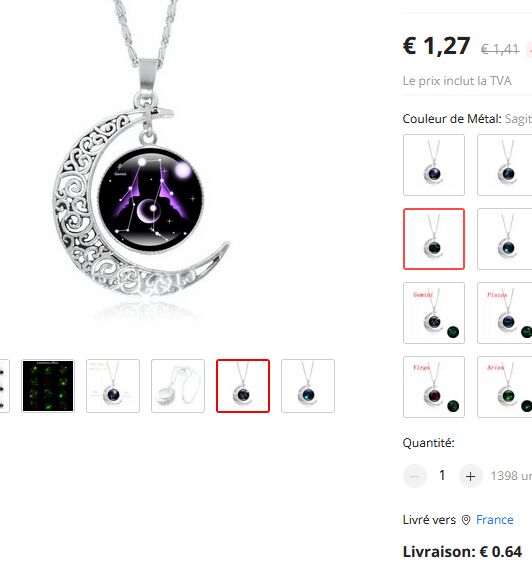The height and width of the screenshot is (568, 532).
Task: Open the partially hidden leftmost gallery thumbnail
Action: [x=4, y=386]
